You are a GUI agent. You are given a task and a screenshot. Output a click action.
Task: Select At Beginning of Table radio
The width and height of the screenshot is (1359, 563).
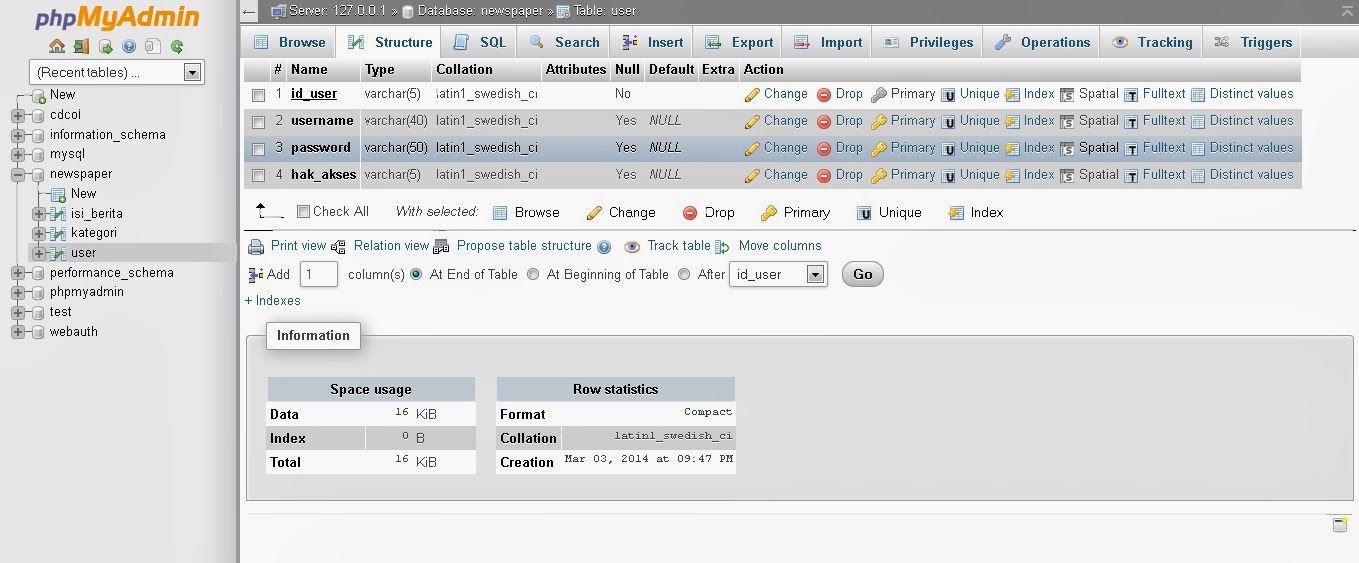tap(533, 274)
